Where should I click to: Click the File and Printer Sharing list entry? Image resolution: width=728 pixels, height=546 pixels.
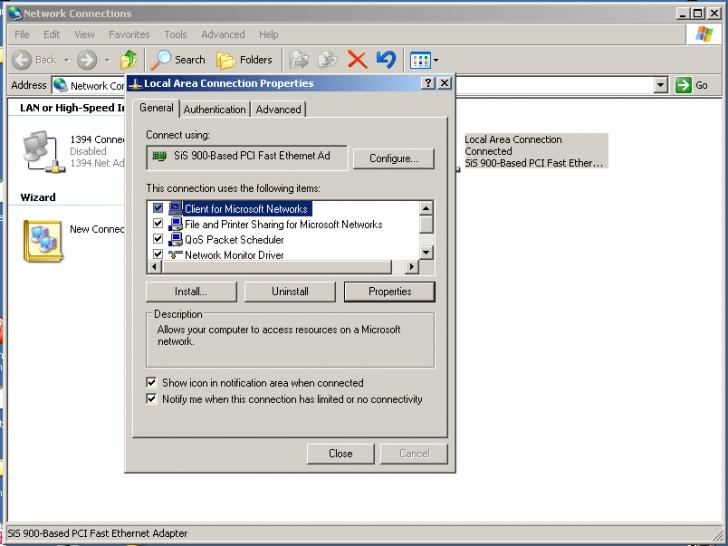(x=284, y=224)
